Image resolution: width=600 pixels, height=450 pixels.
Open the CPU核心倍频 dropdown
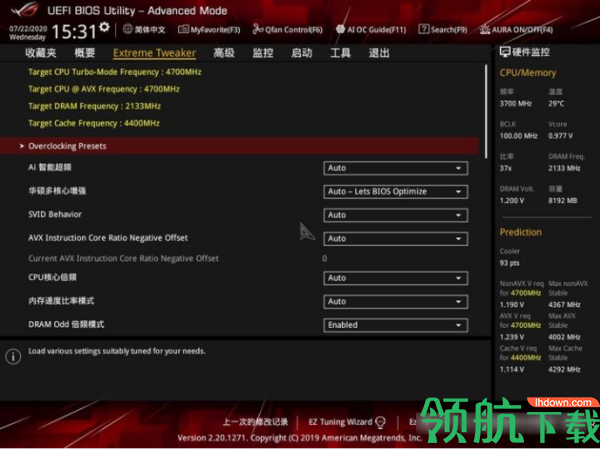[x=395, y=278]
